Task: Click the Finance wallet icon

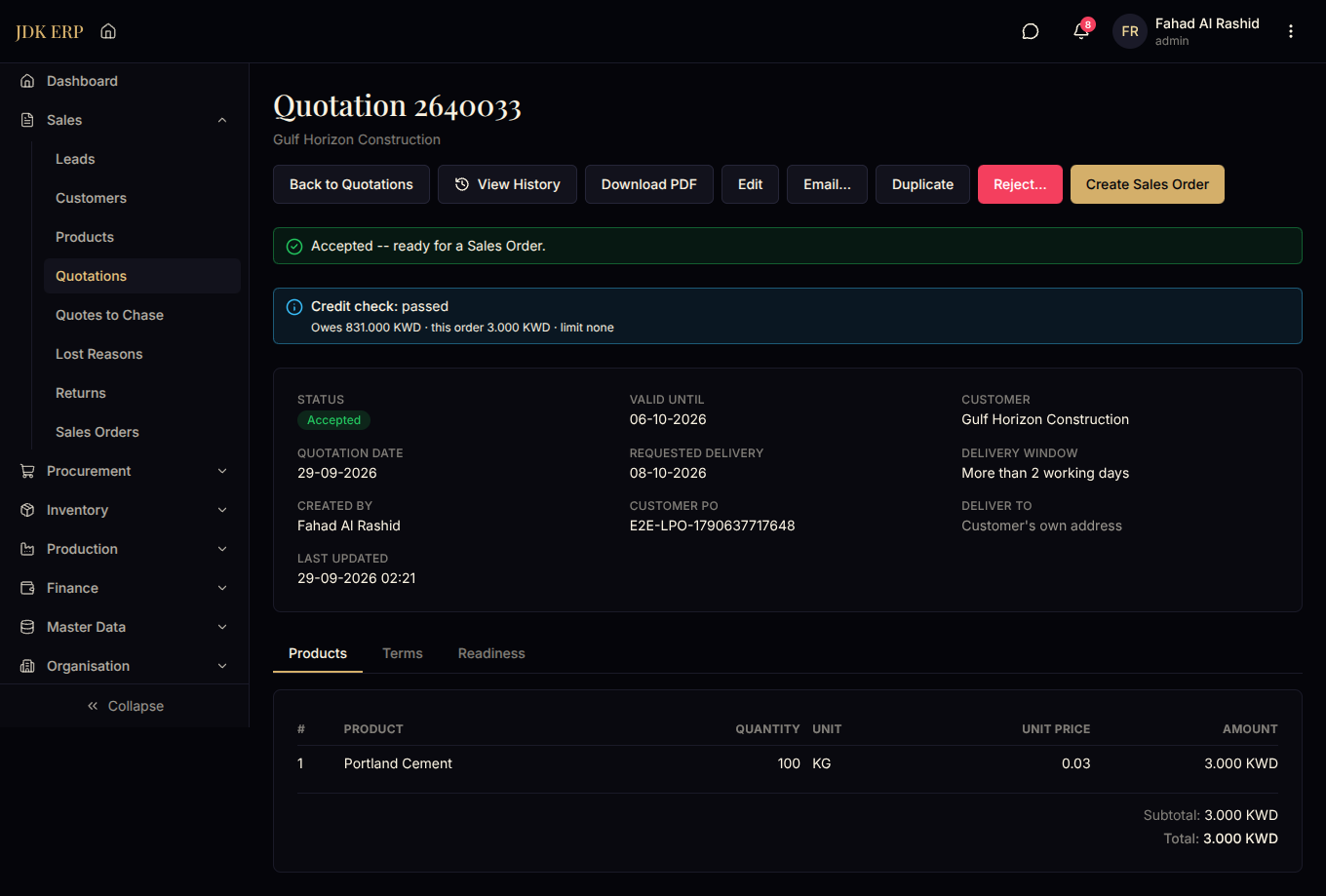Action: (x=27, y=588)
